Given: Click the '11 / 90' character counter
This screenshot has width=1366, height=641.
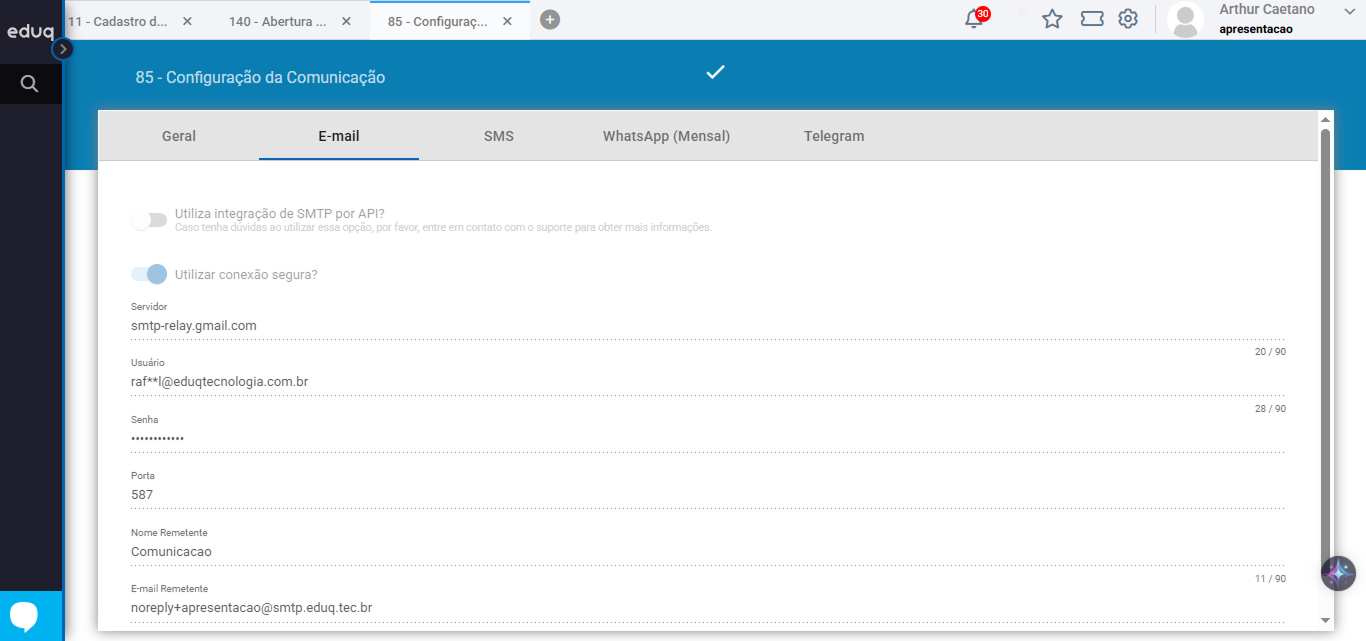Looking at the screenshot, I should pos(1270,579).
